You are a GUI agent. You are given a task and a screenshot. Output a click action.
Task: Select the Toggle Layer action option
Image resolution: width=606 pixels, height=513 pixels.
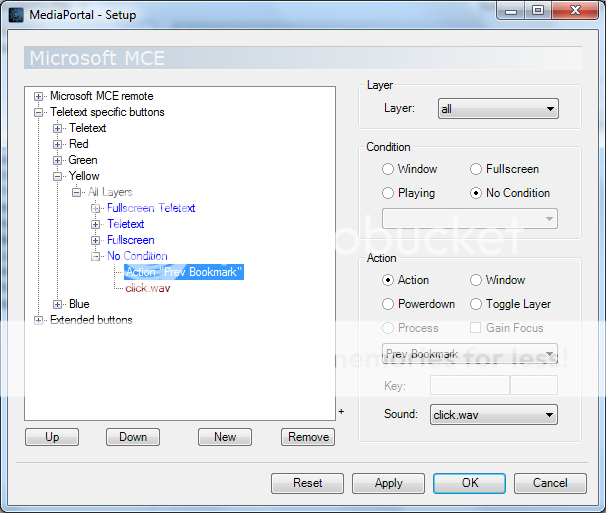476,304
